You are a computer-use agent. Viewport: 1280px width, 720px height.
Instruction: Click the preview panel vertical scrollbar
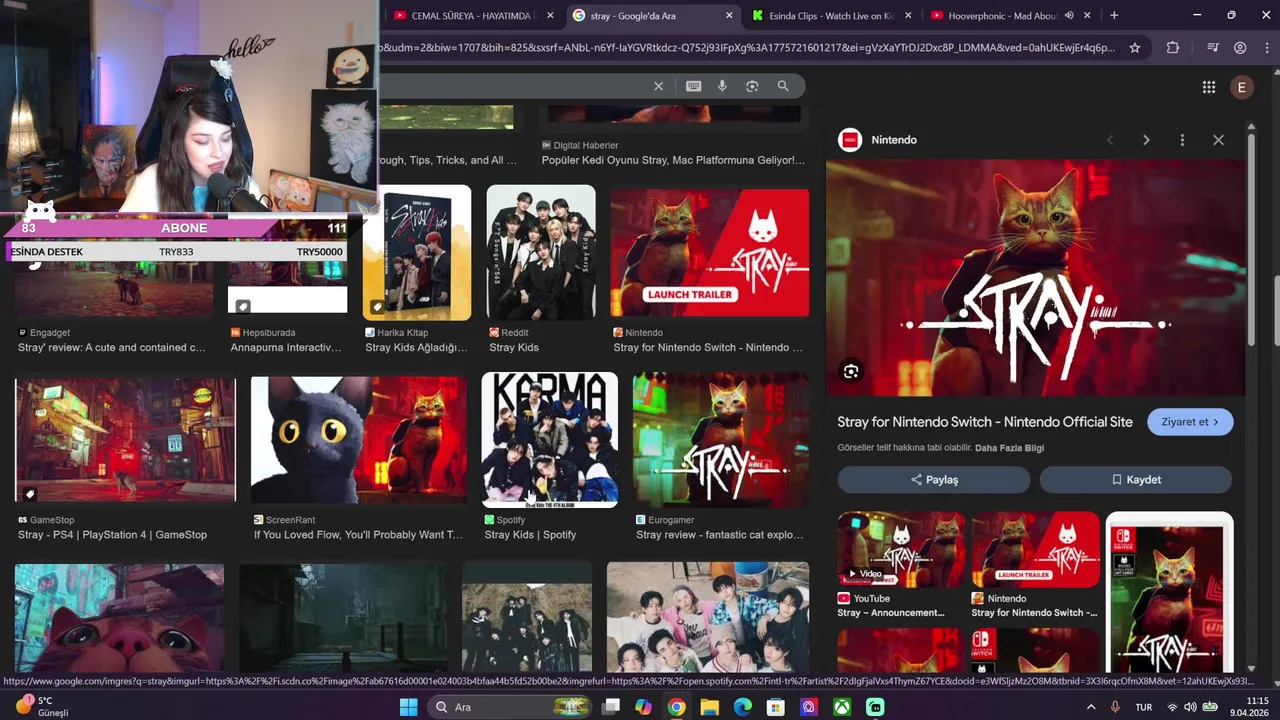(x=1251, y=240)
